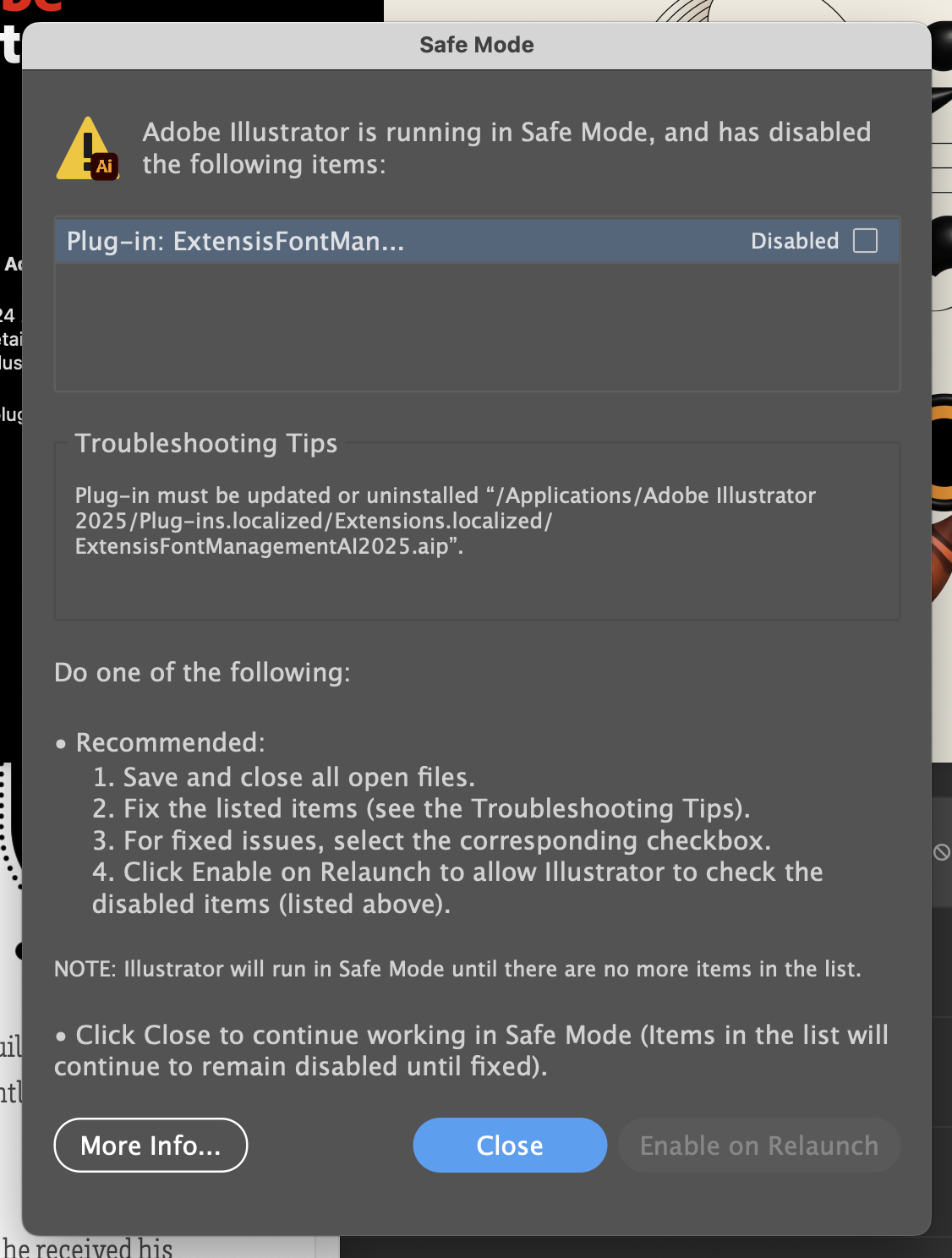Click the Troubleshooting Tips section
Screen dimensions: 952x1258
(206, 443)
